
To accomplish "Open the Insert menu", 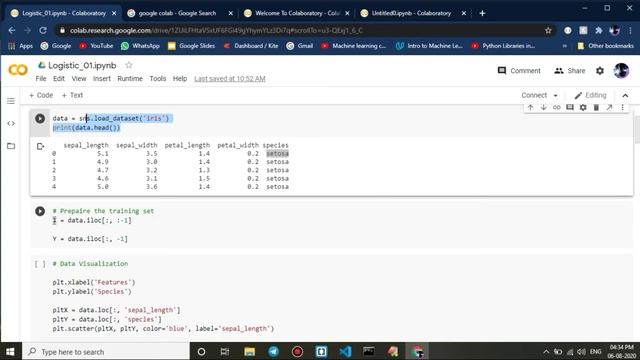I will [102, 79].
